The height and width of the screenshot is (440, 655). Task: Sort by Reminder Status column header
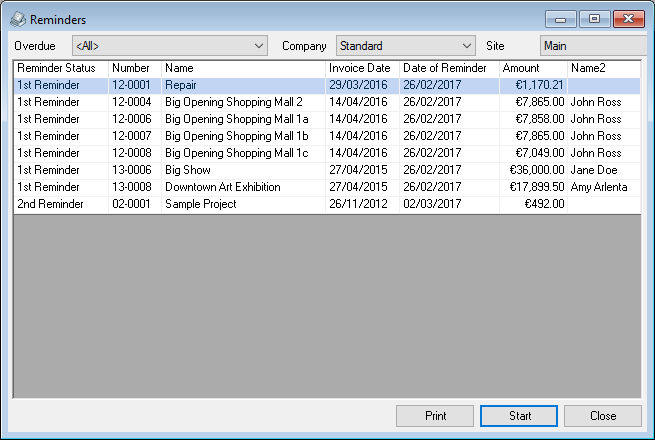click(60, 68)
